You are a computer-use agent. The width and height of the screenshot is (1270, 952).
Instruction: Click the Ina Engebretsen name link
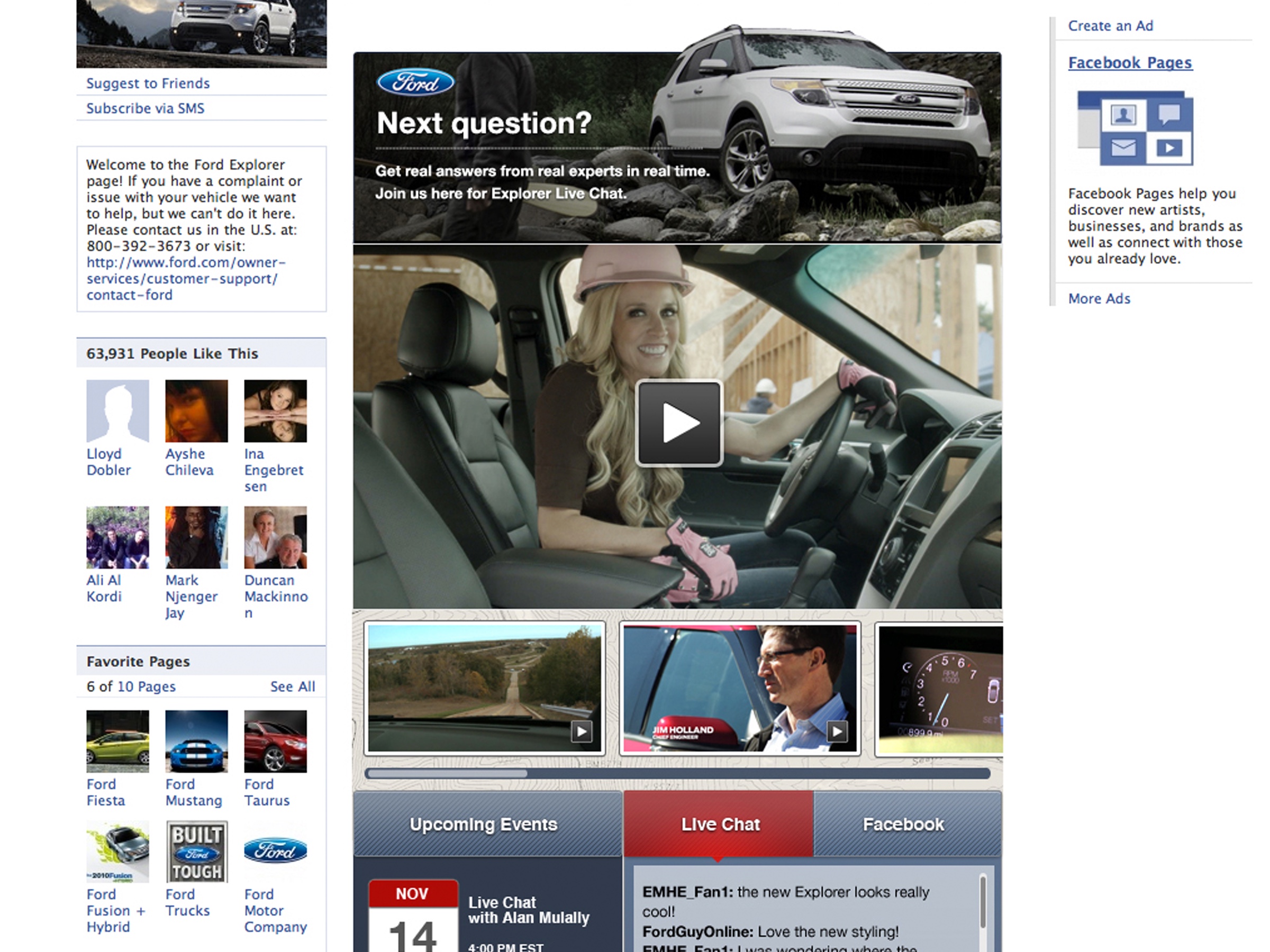click(x=274, y=470)
